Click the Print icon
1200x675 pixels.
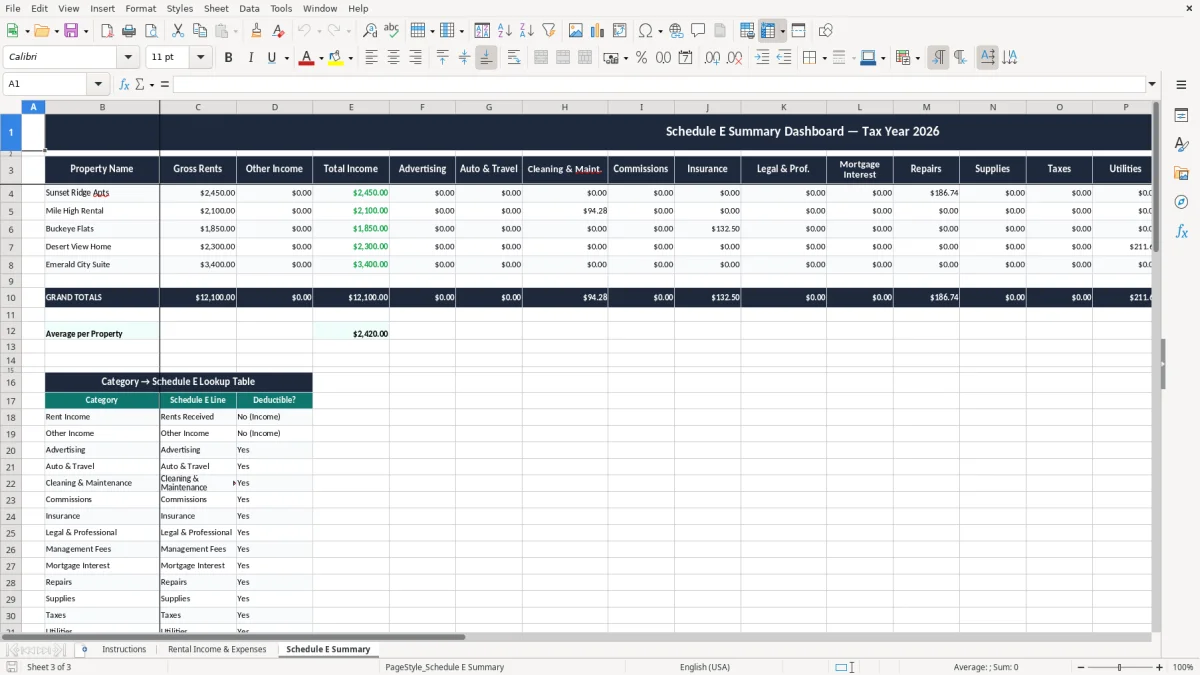click(x=129, y=31)
